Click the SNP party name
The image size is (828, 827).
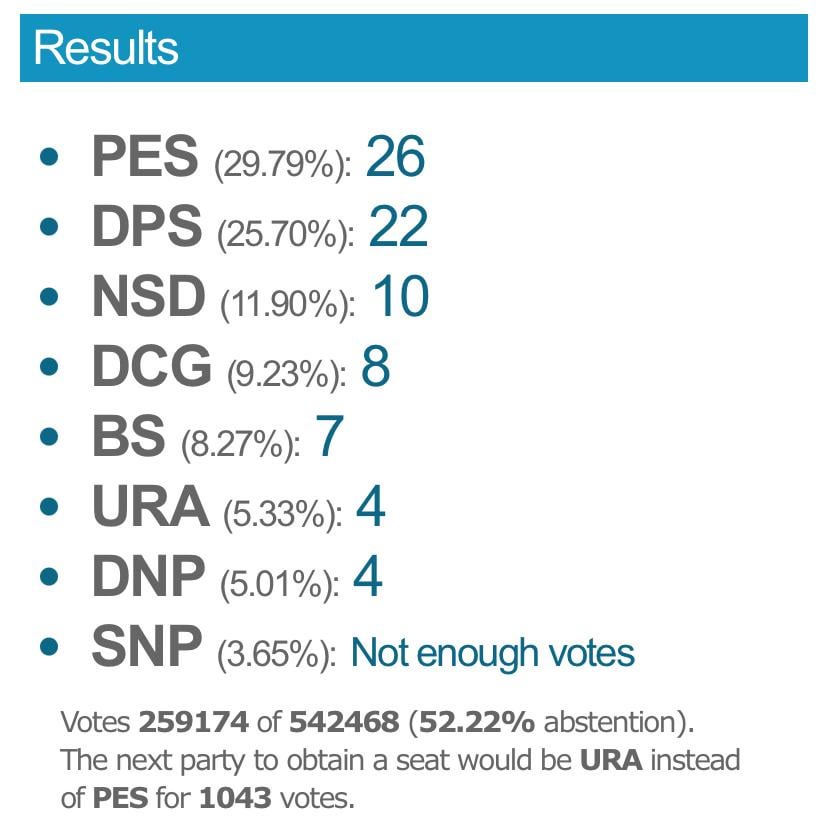pyautogui.click(x=147, y=647)
